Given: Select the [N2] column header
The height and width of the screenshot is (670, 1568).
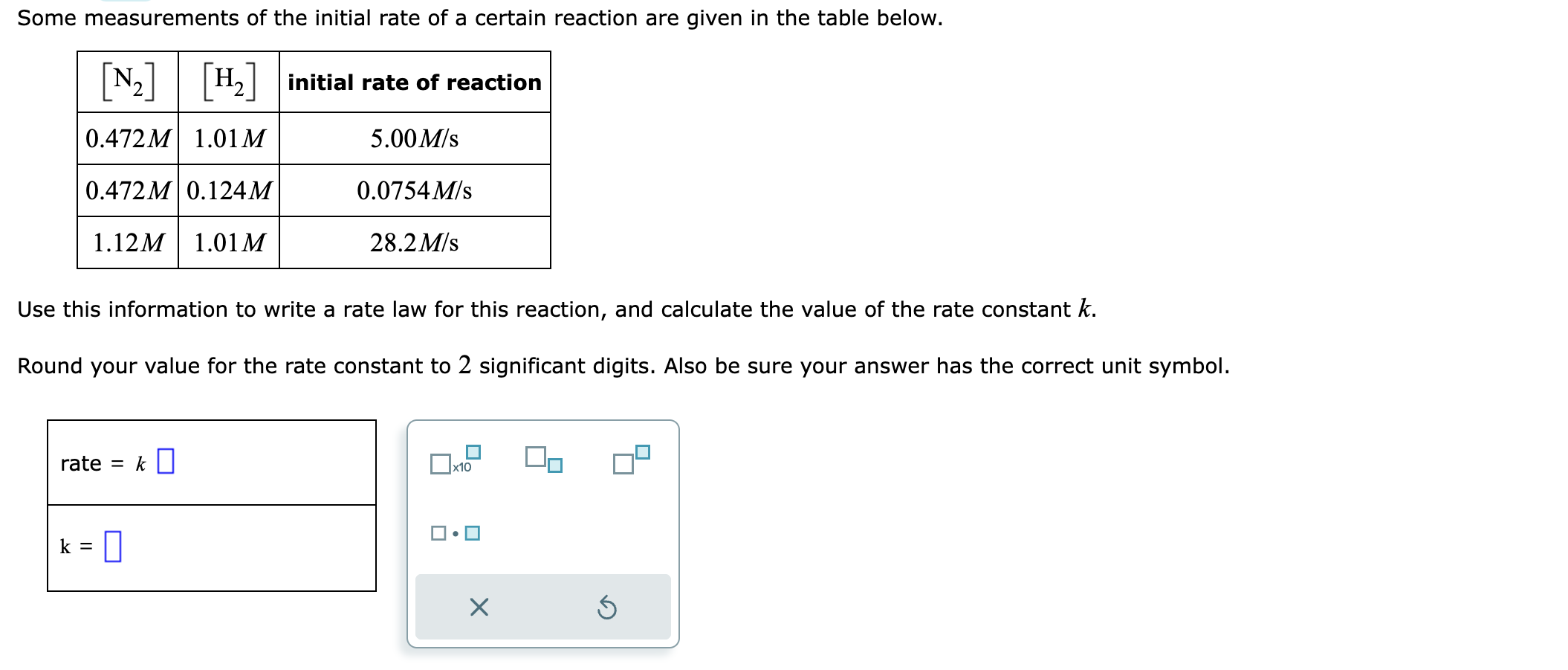Looking at the screenshot, I should point(128,82).
